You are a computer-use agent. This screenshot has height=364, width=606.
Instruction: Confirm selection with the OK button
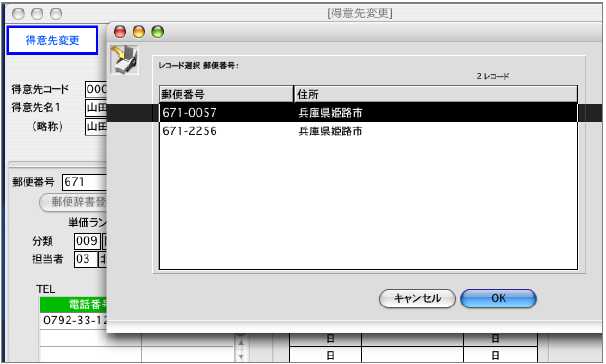(x=498, y=298)
